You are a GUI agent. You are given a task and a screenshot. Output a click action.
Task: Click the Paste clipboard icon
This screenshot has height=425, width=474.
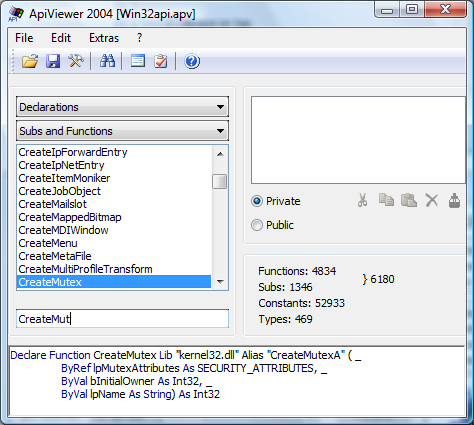coord(409,200)
